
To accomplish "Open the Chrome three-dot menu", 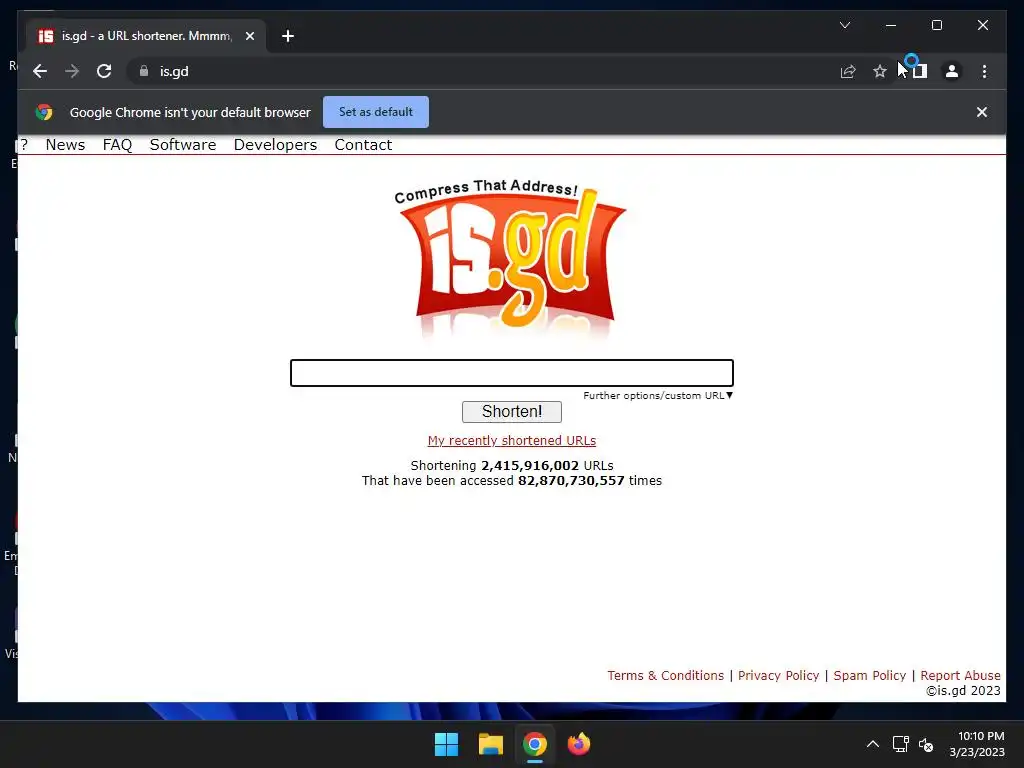I will tap(984, 71).
